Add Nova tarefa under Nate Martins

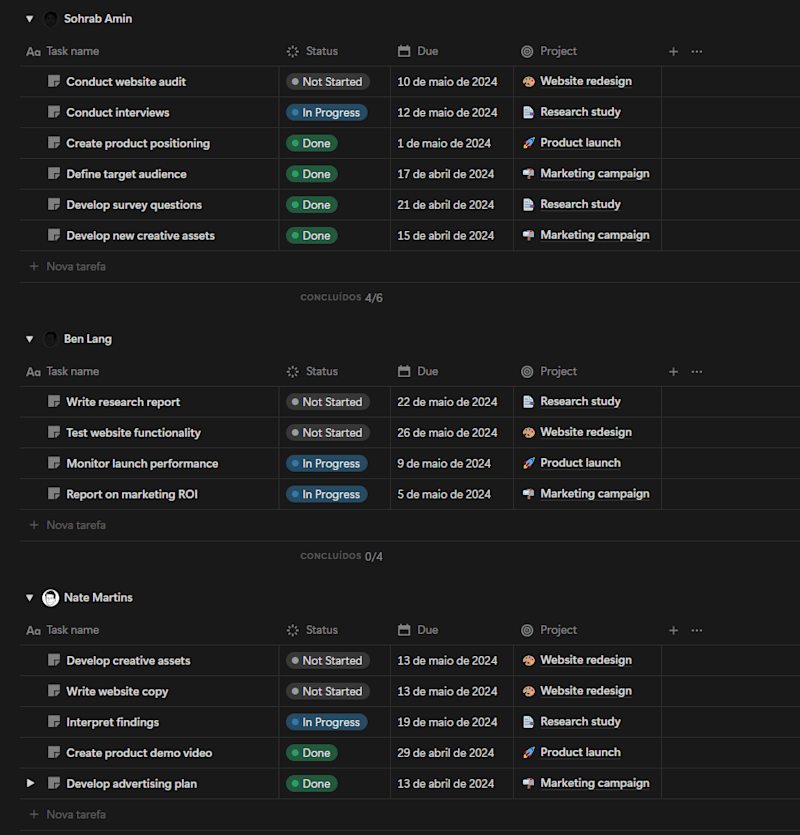[x=68, y=814]
